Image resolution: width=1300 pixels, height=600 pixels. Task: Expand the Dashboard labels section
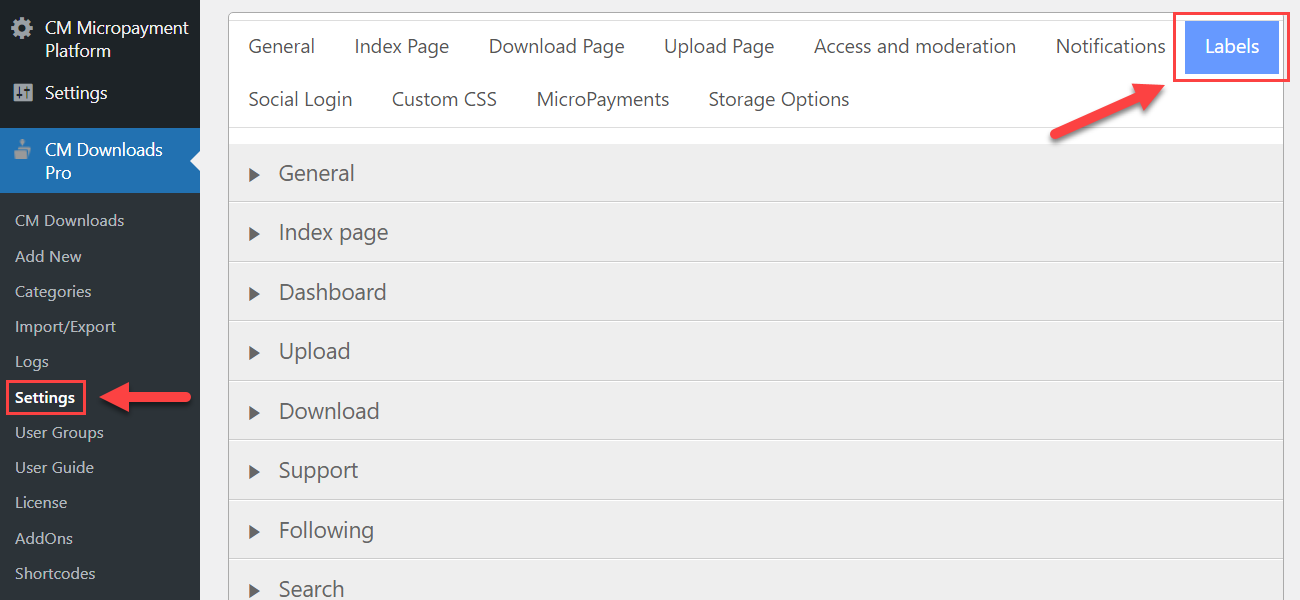(x=755, y=292)
